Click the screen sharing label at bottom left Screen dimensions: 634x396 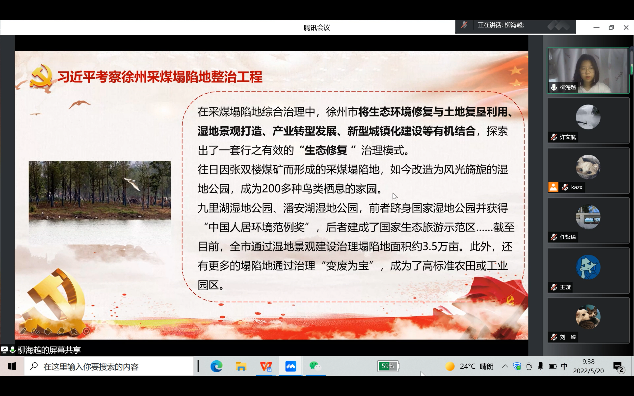49,350
